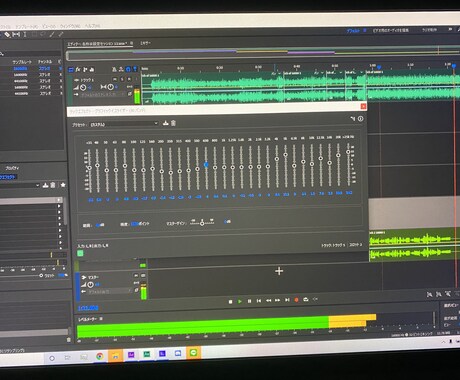Select the デフォルト workspace
Screen dimensions: 460x380
tap(353, 31)
